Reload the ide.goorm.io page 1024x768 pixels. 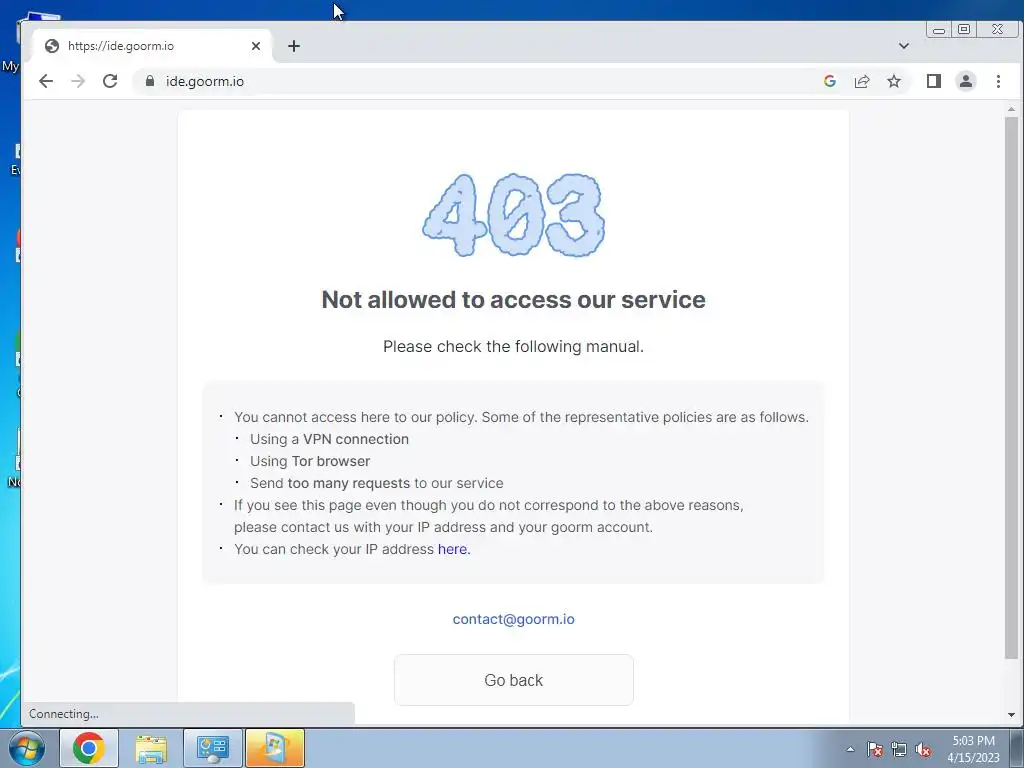click(110, 81)
